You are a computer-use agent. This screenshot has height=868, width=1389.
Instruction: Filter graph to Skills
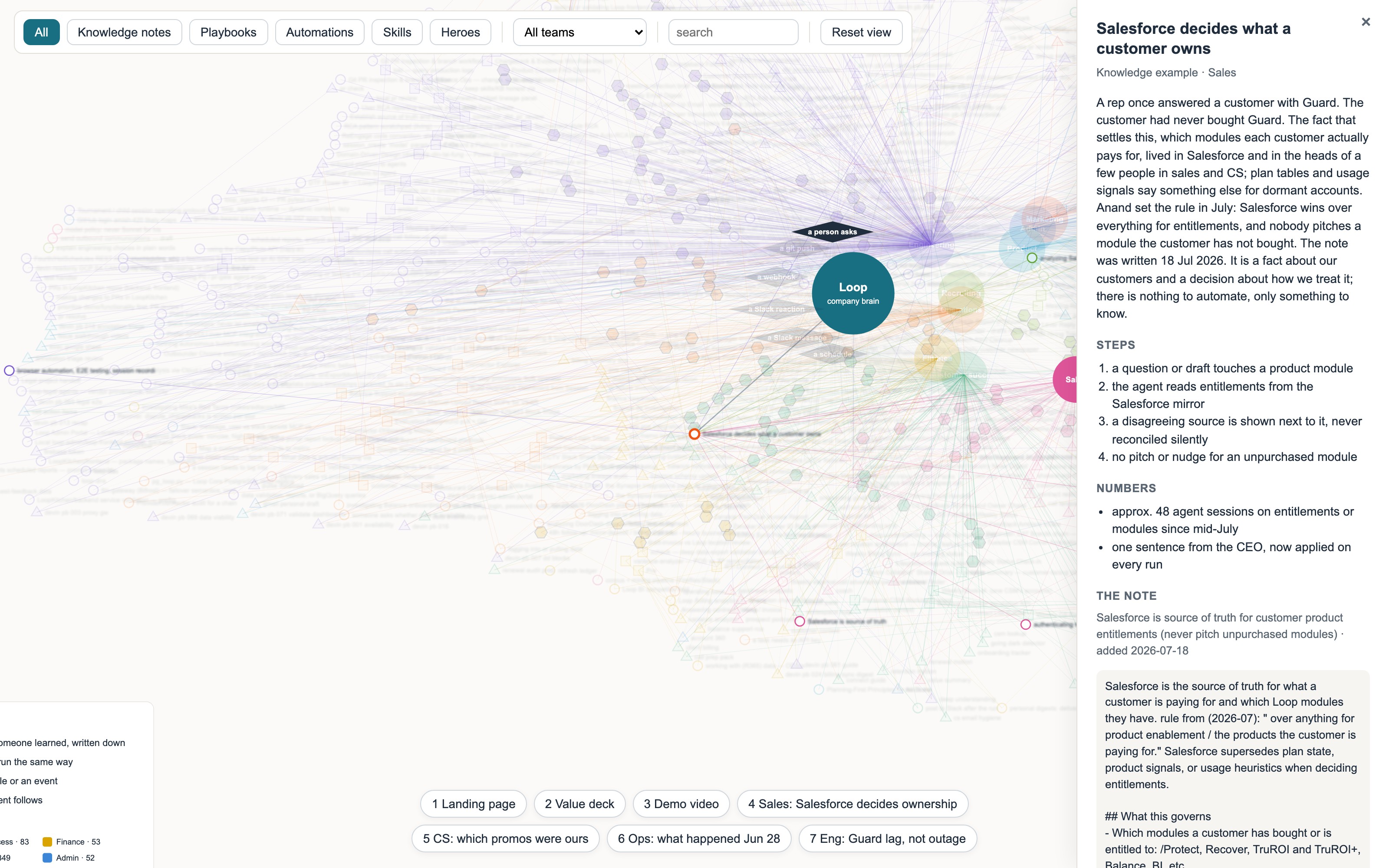pos(397,32)
